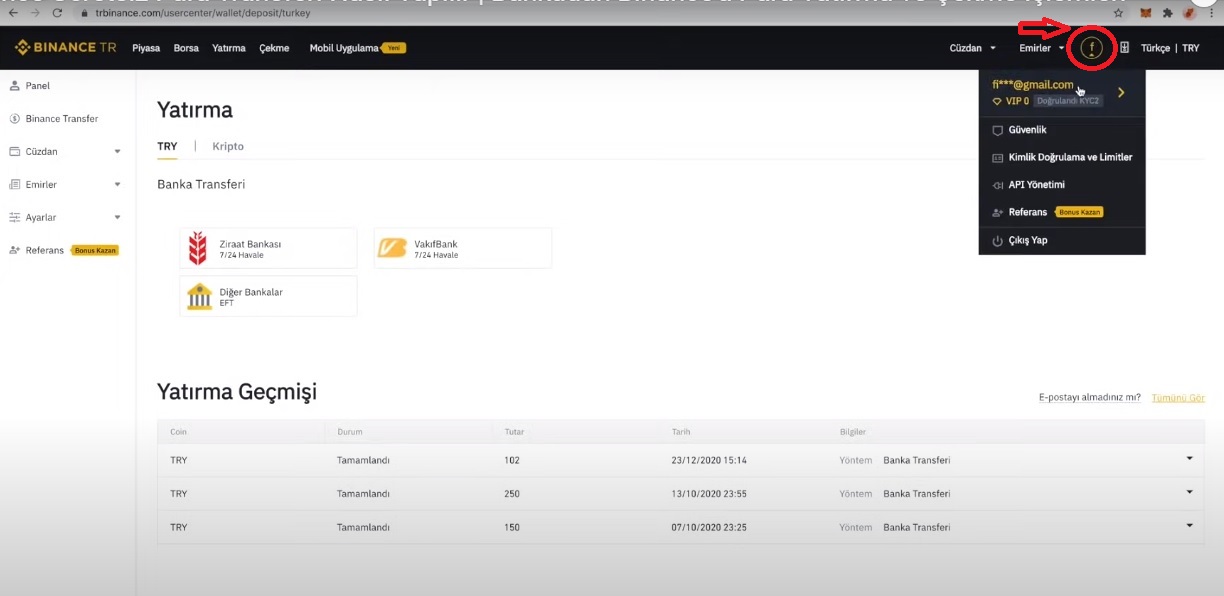The width and height of the screenshot is (1224, 596).
Task: Click the sidebar Ayarlar sliders icon
Action: coord(14,217)
